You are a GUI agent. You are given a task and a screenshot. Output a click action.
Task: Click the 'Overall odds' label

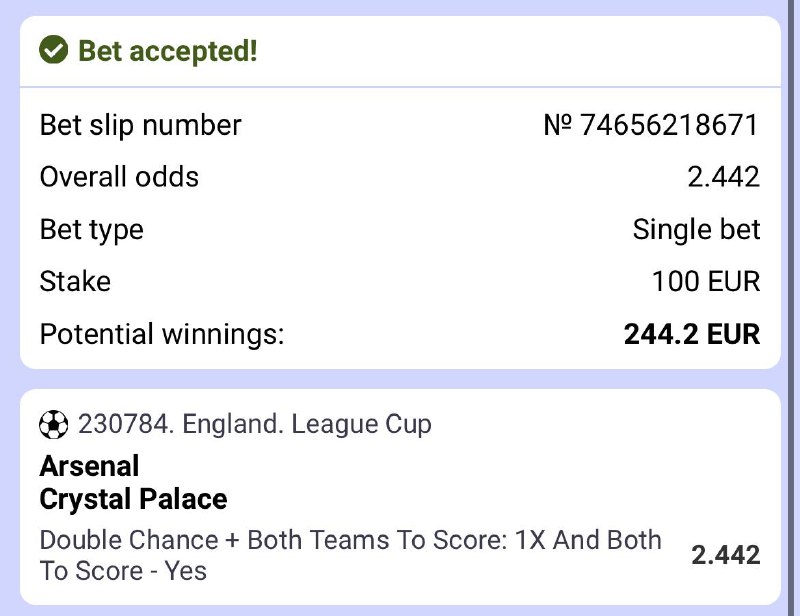coord(119,177)
